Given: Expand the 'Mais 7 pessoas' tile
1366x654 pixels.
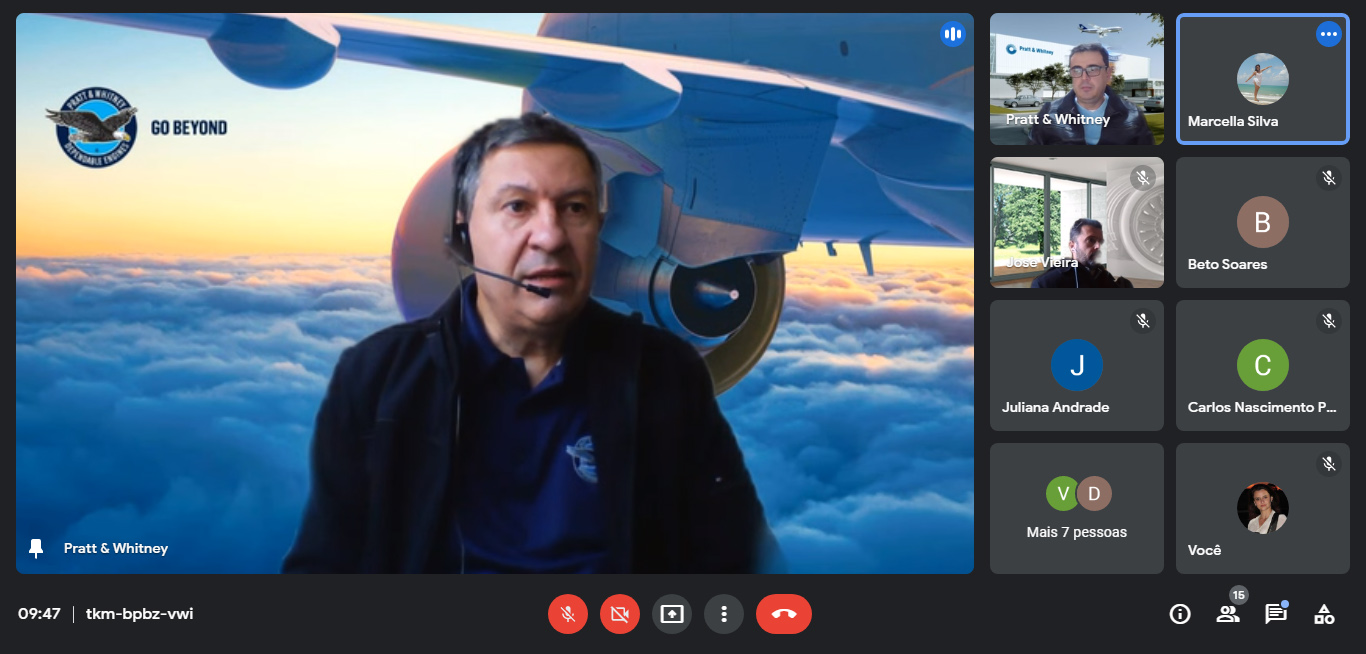Looking at the screenshot, I should coord(1077,508).
